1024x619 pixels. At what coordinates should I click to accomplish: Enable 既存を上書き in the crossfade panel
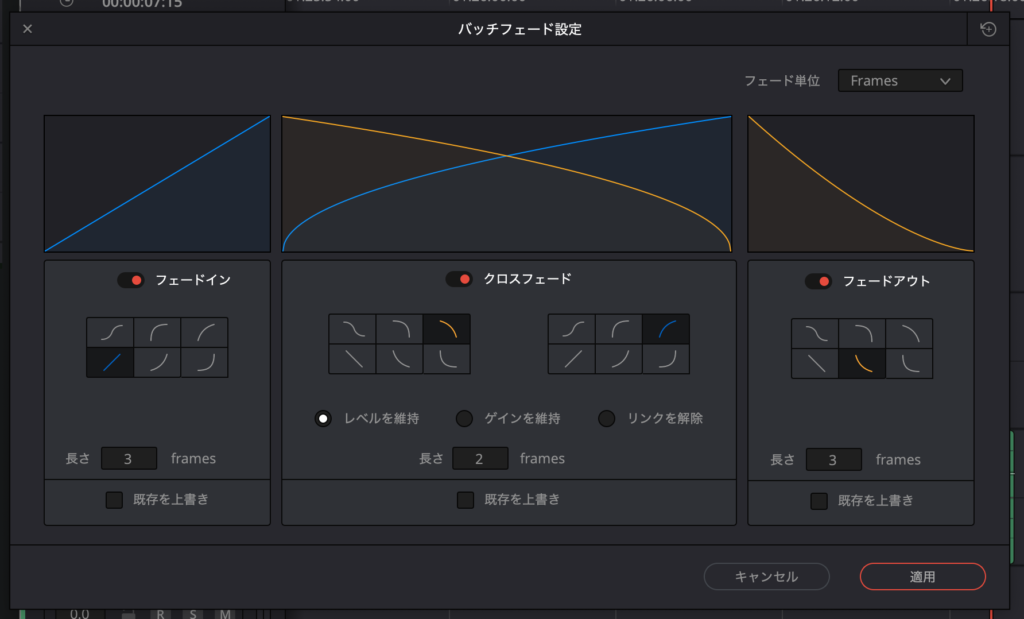coord(465,499)
